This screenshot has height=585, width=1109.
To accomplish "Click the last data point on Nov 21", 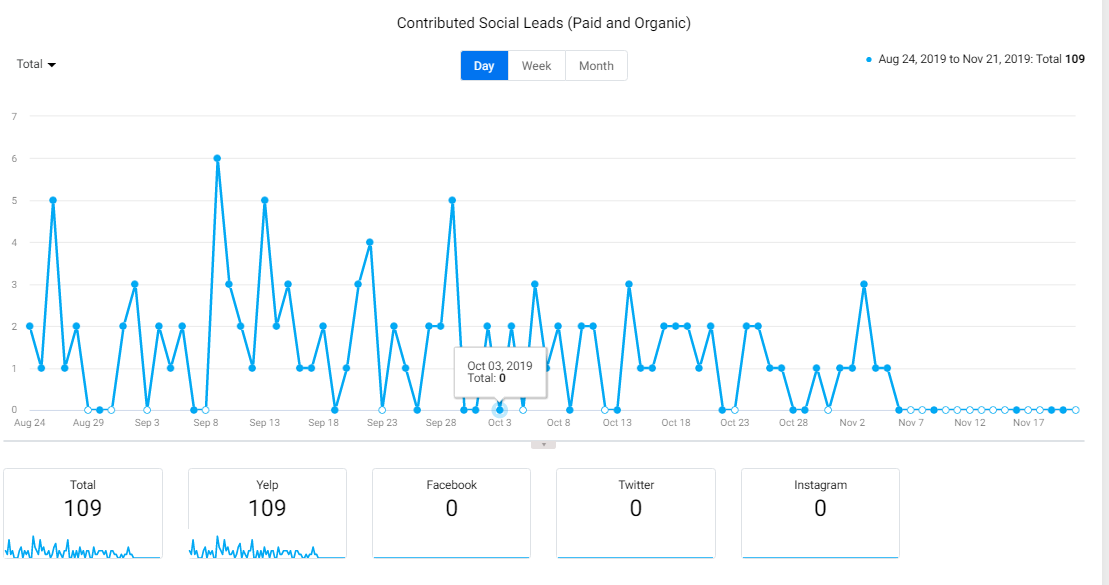I will pyautogui.click(x=1075, y=410).
